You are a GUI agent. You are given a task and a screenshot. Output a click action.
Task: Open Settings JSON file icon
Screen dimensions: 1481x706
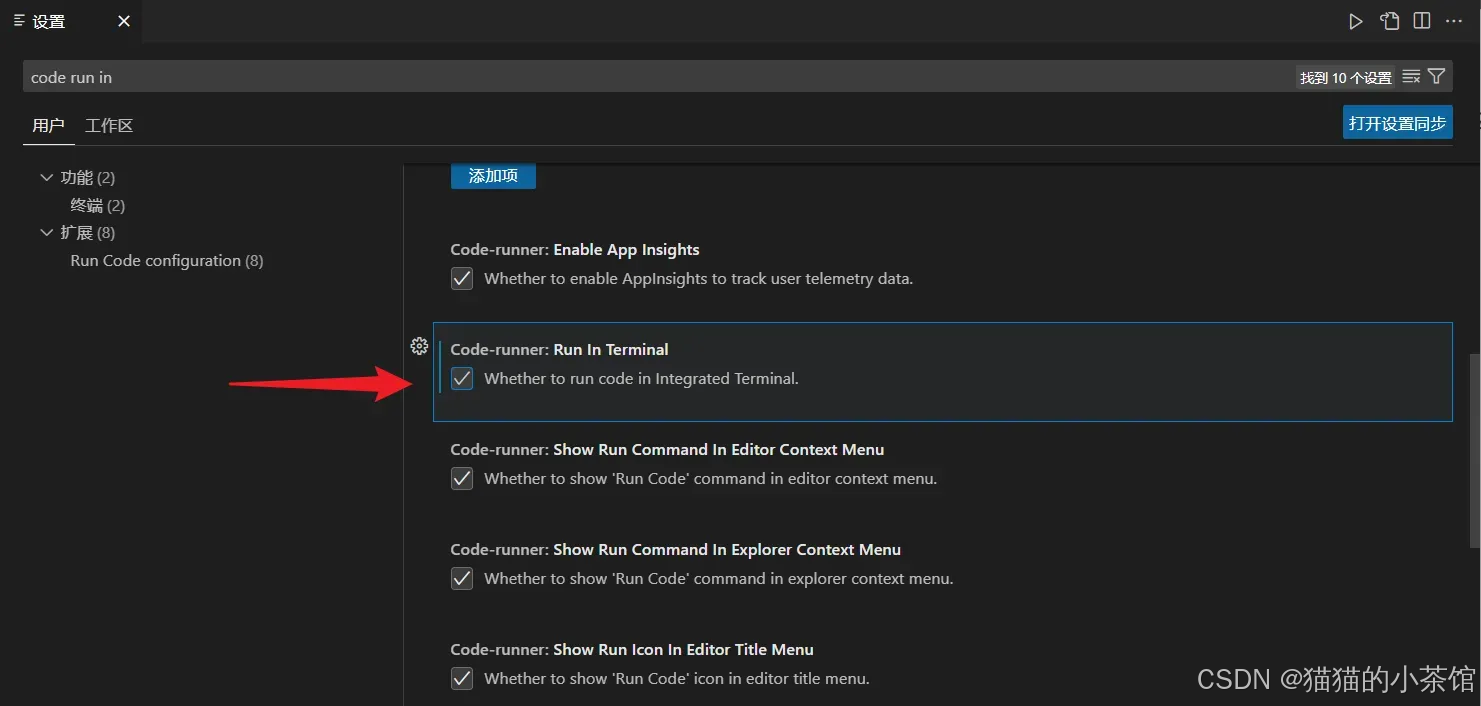1390,21
